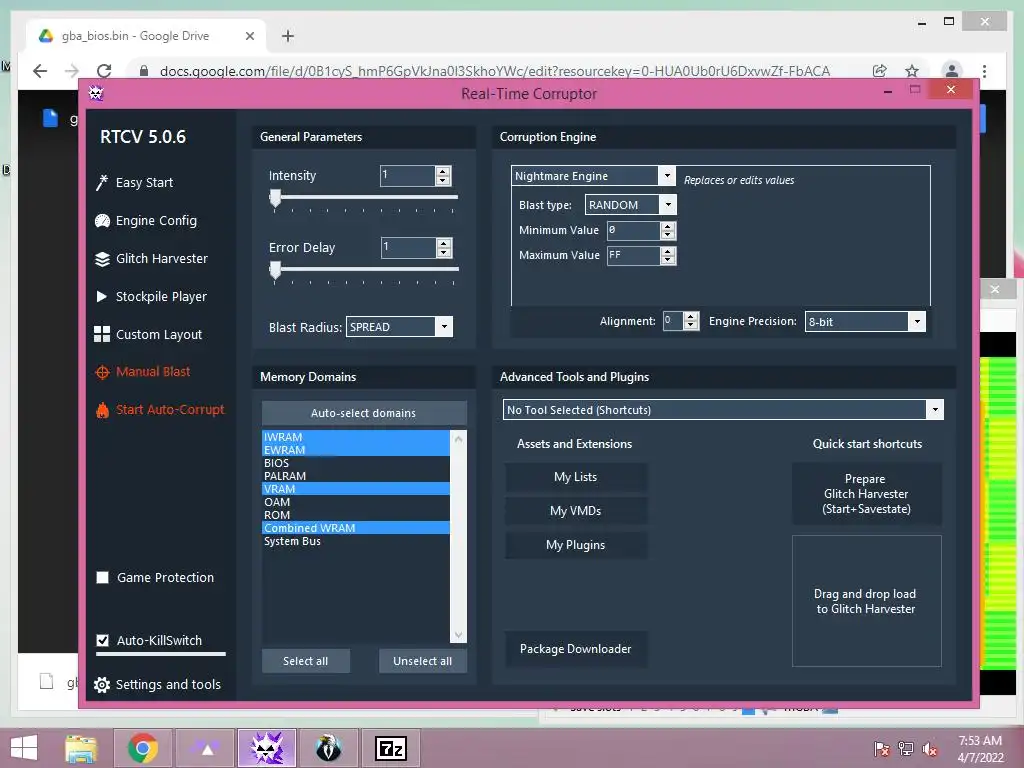1024x768 pixels.
Task: Click the Error Delay slider handle
Action: (276, 270)
